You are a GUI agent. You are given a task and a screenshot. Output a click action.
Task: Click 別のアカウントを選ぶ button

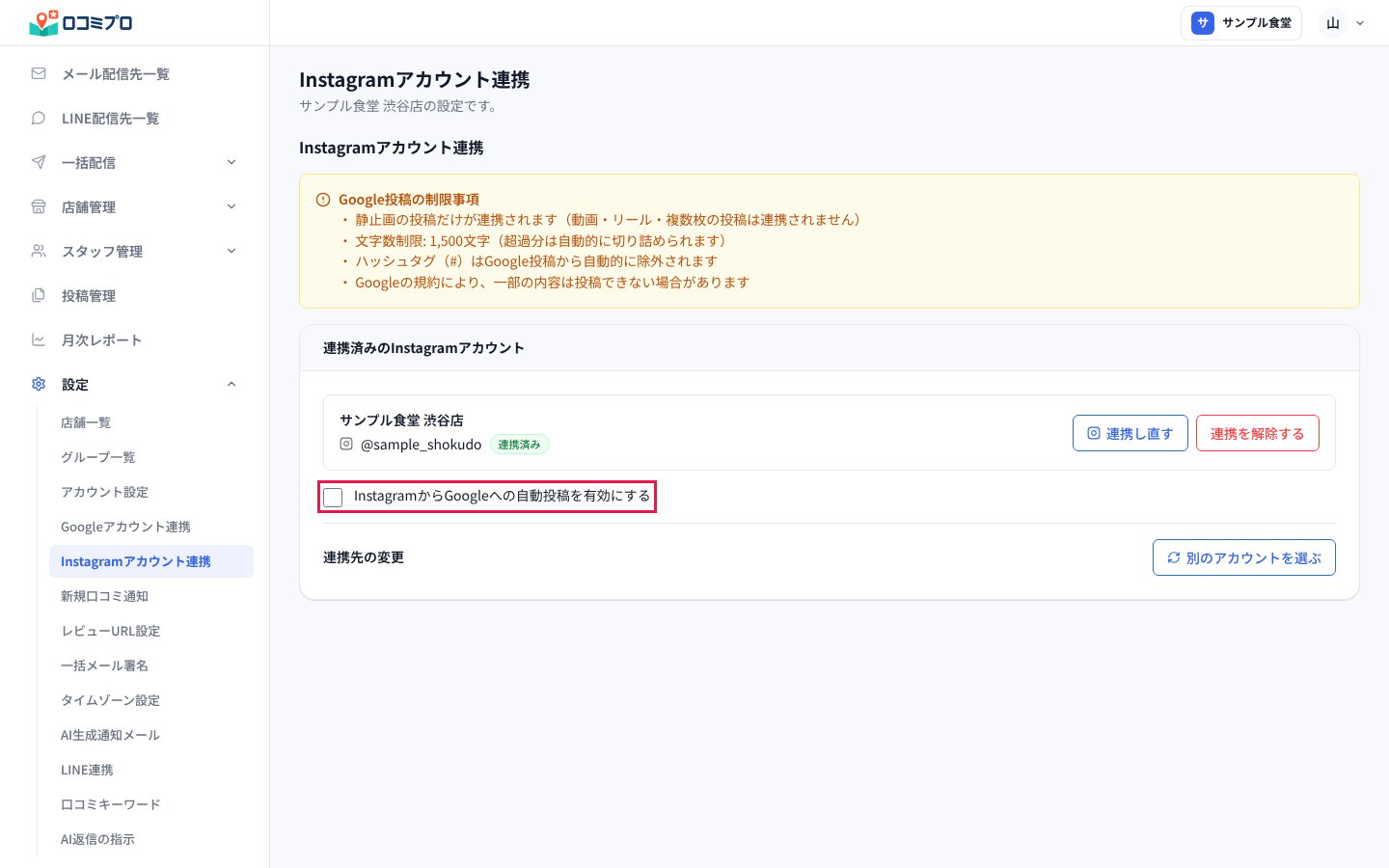pos(1244,557)
